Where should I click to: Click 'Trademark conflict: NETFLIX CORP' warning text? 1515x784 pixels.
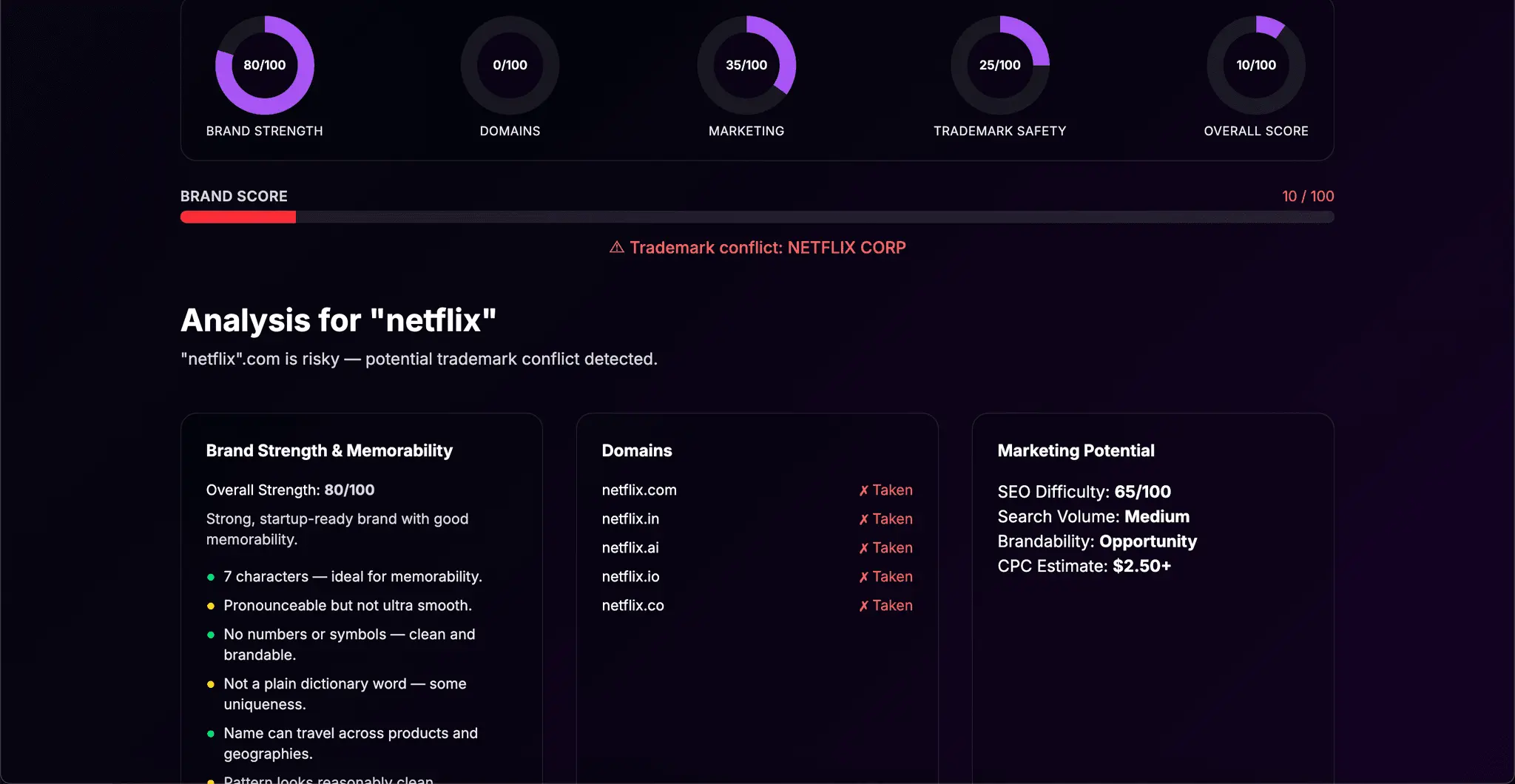tap(768, 247)
